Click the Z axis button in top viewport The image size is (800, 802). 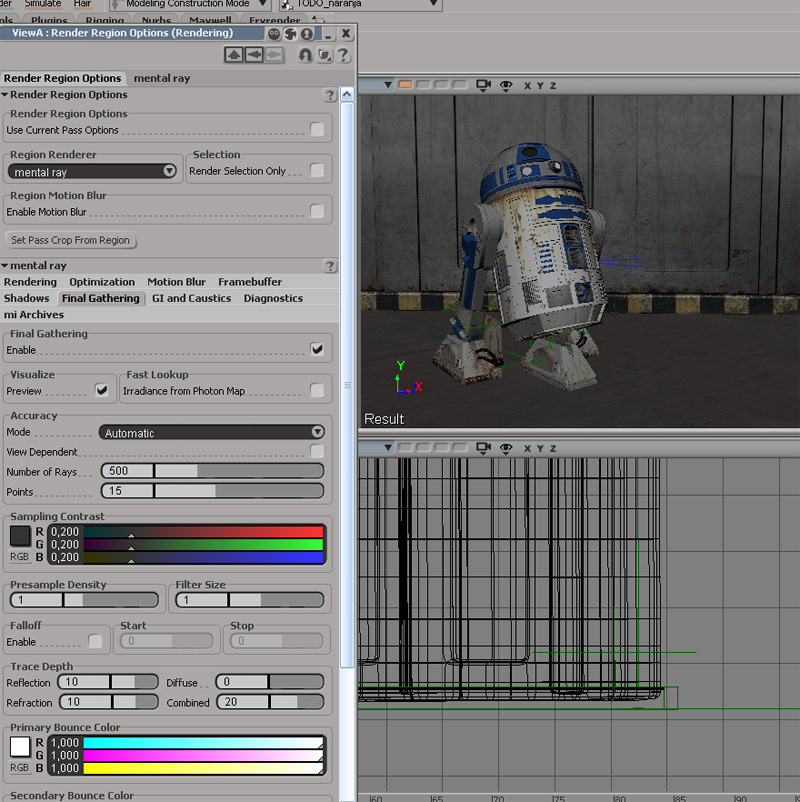(553, 86)
